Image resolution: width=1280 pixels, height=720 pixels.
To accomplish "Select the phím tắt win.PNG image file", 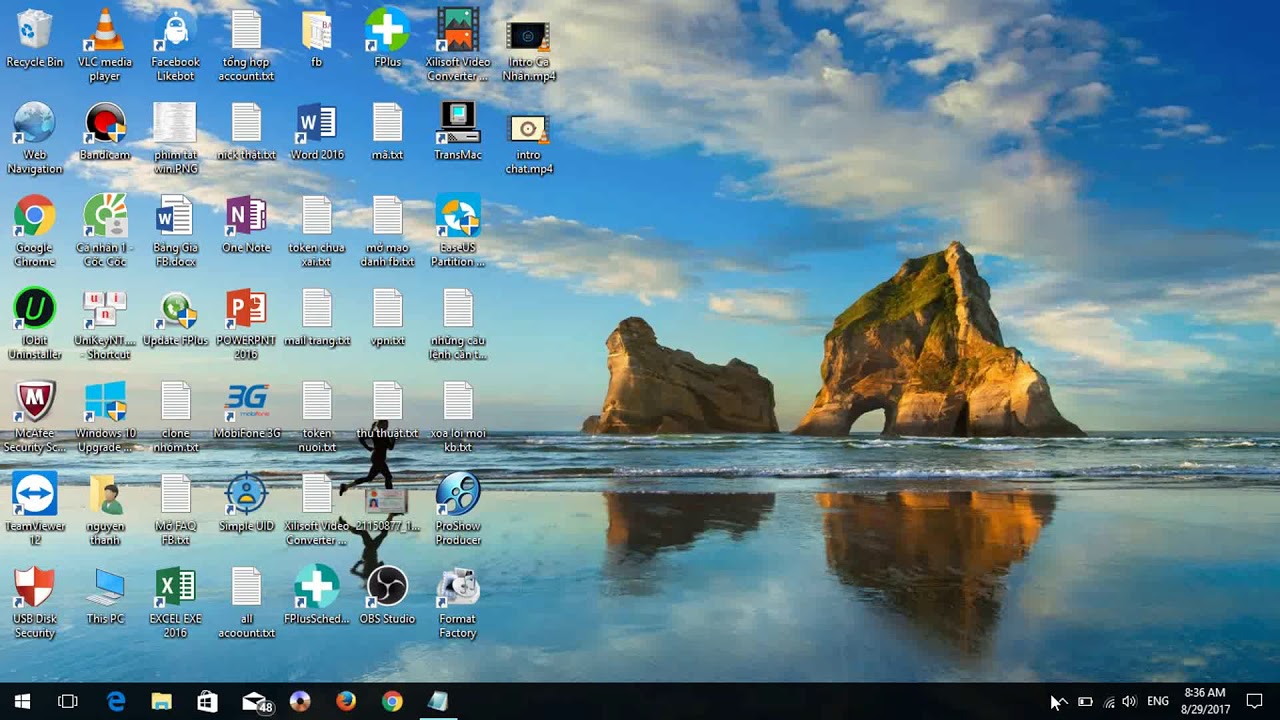I will pyautogui.click(x=175, y=138).
